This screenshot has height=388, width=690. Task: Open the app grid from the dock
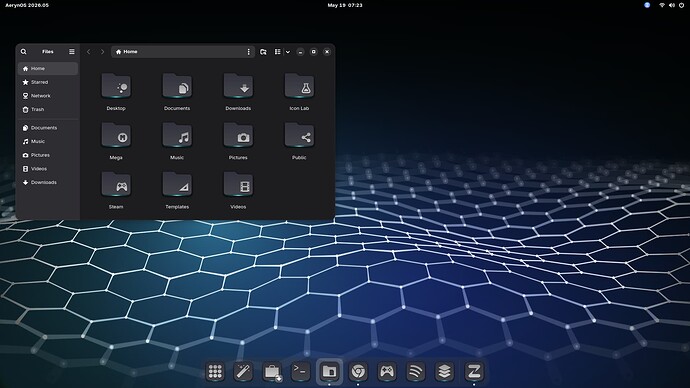pyautogui.click(x=215, y=372)
